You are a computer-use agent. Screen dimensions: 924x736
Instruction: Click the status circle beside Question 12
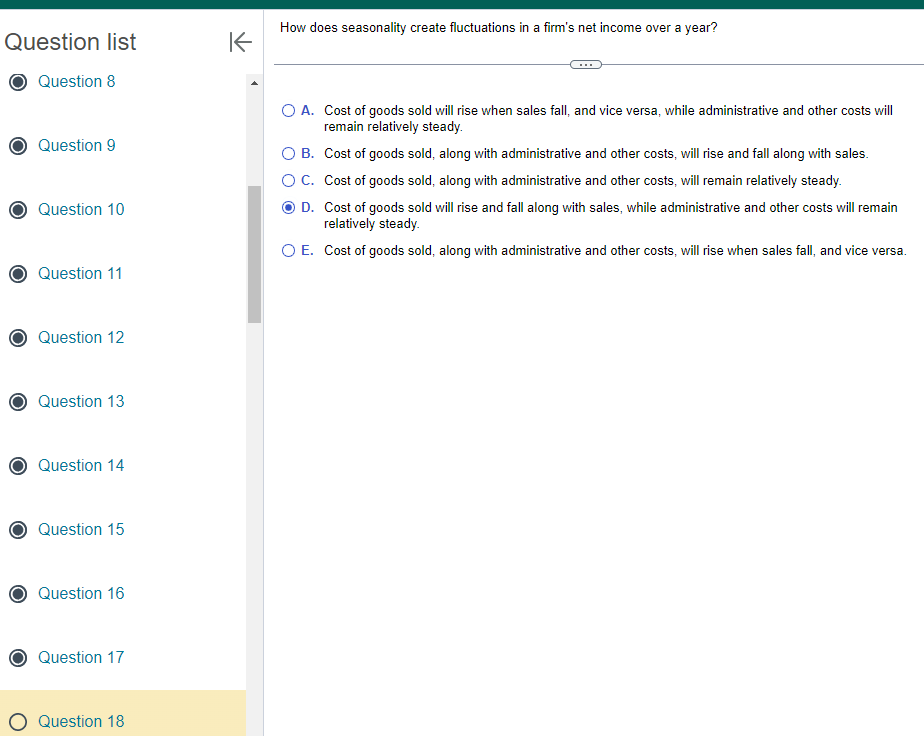pos(18,338)
